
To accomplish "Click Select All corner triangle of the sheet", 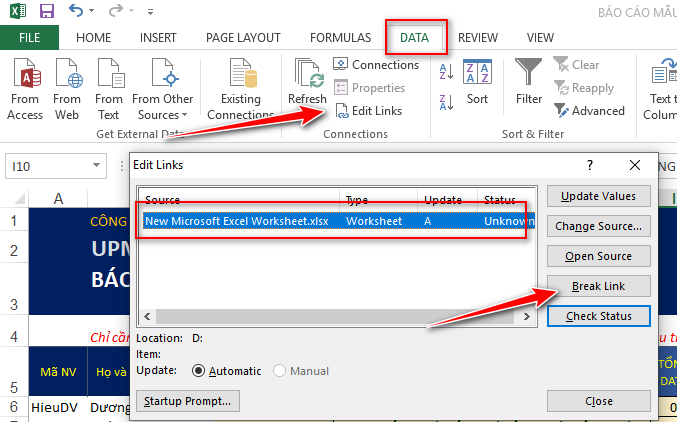I will tap(19, 199).
